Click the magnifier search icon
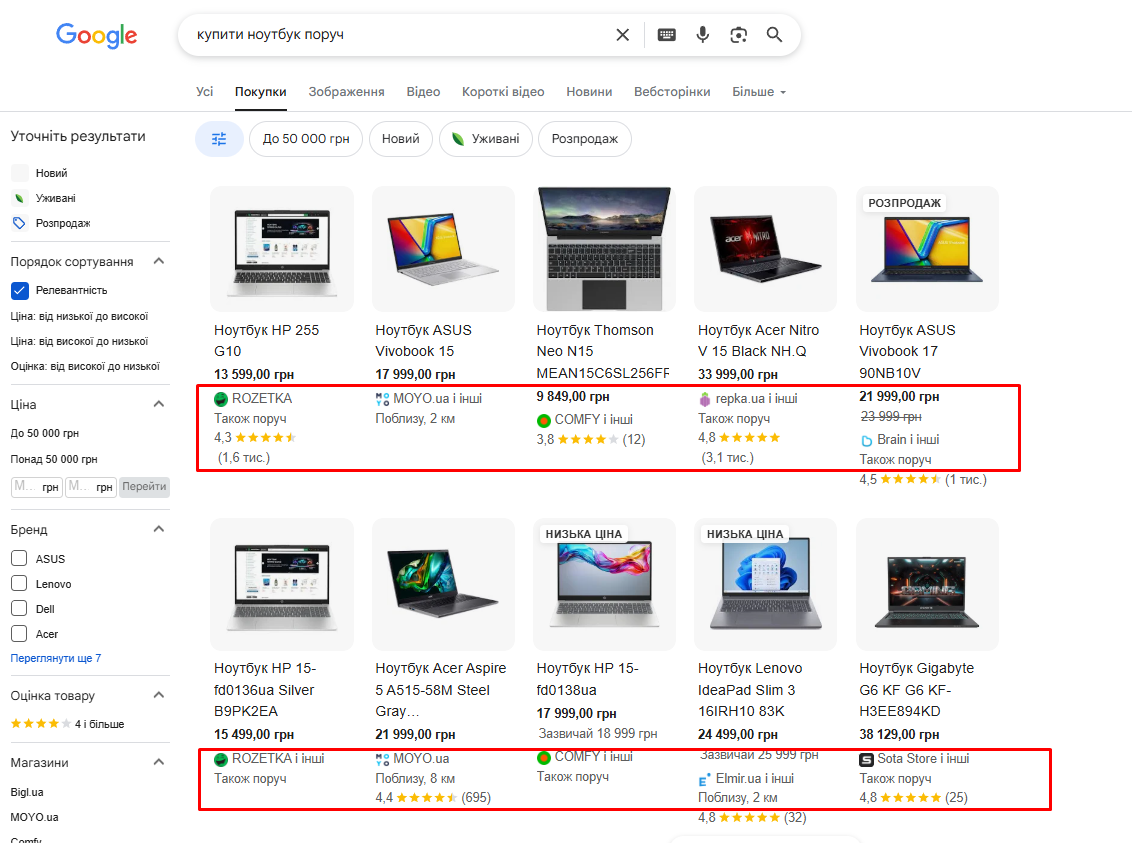The image size is (1132, 843). tap(774, 35)
